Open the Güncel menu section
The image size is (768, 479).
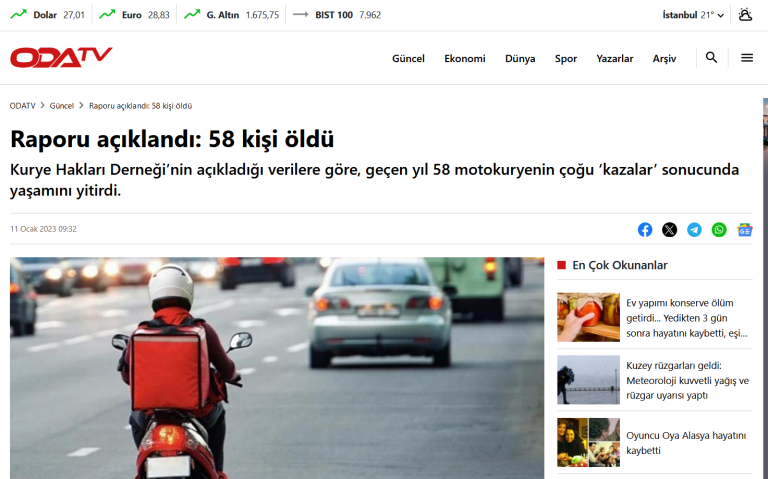[x=408, y=58]
